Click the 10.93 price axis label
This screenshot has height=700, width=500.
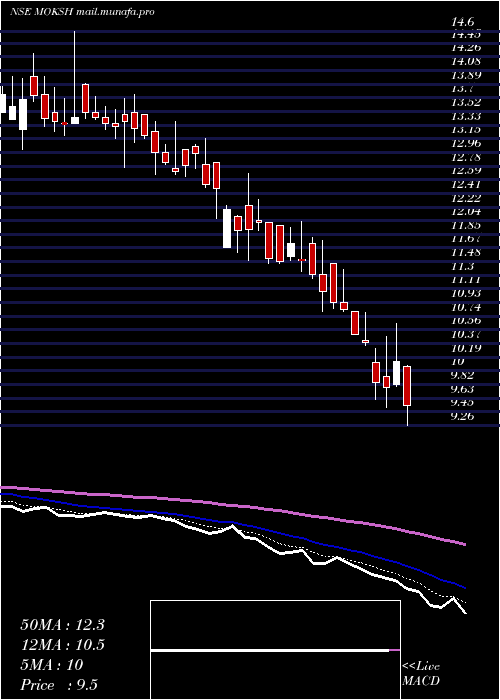click(x=466, y=293)
